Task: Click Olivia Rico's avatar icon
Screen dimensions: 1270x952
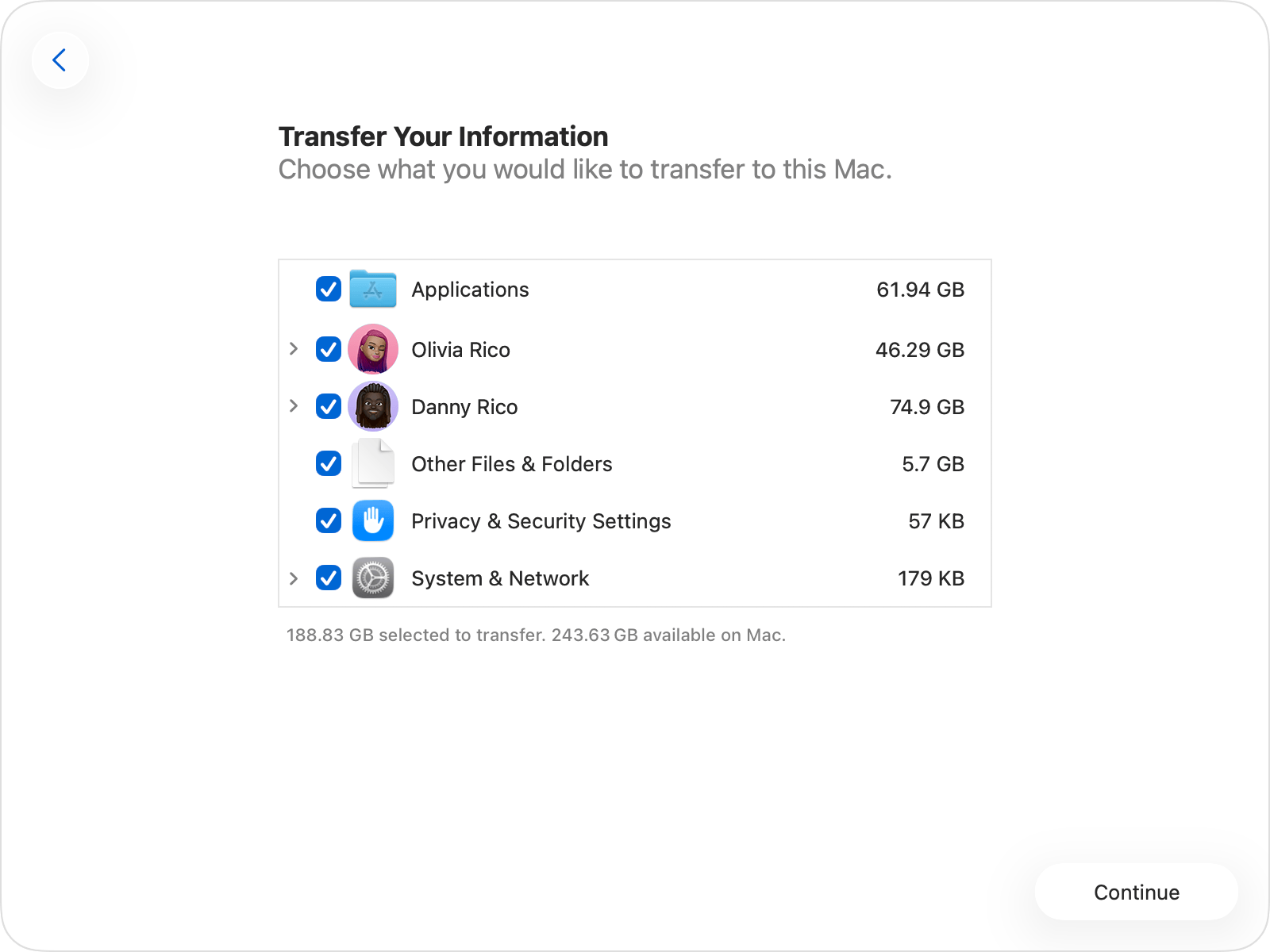Action: (x=372, y=350)
